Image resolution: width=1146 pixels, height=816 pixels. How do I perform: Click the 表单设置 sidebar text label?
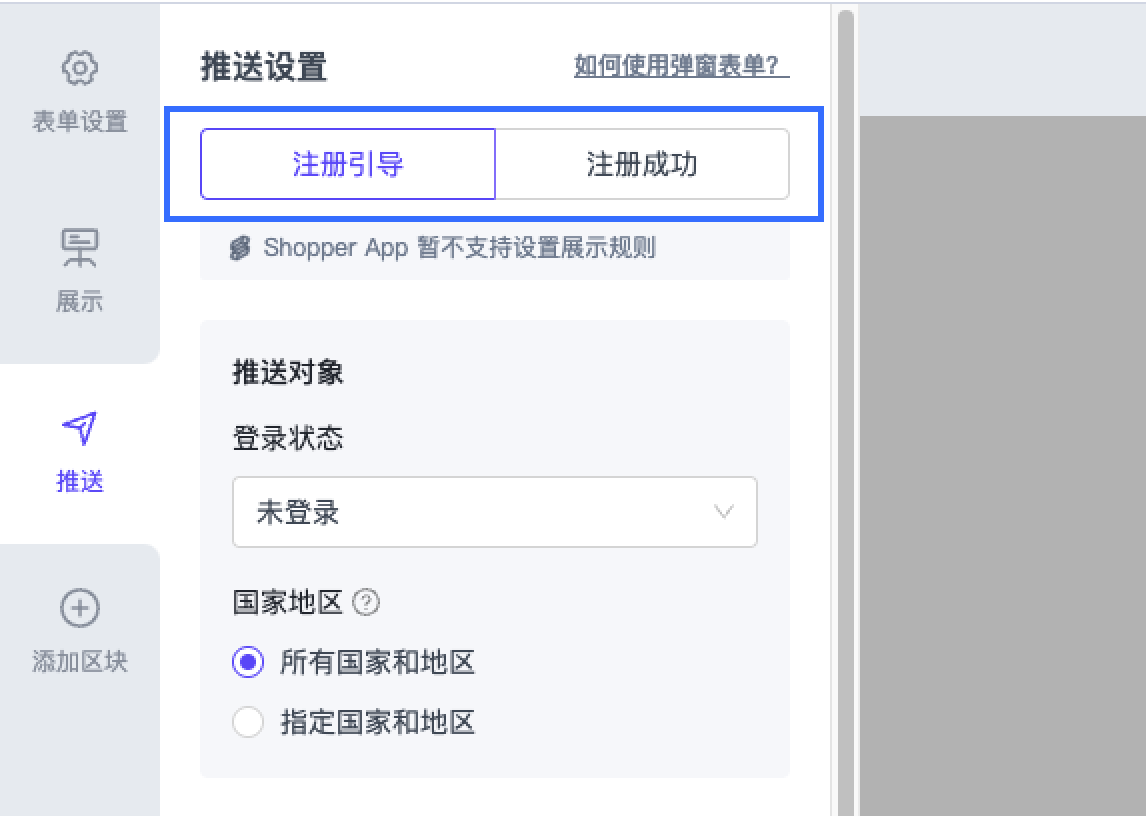(80, 122)
